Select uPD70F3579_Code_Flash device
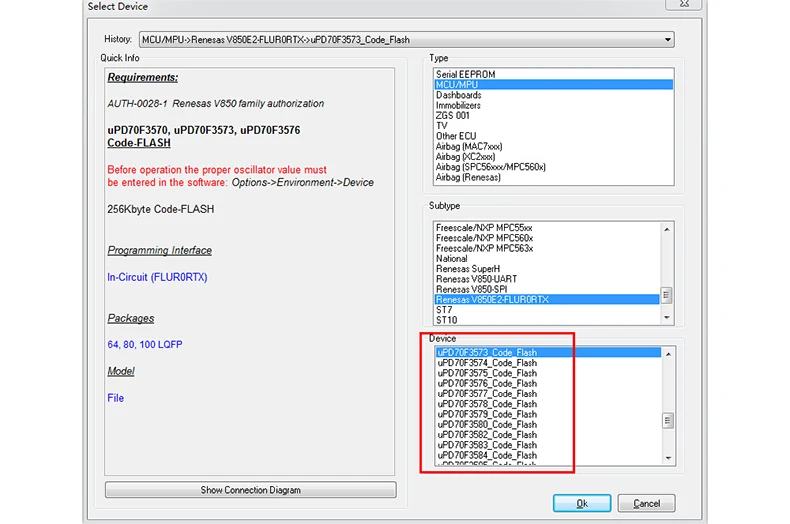The width and height of the screenshot is (790, 524). click(x=548, y=414)
